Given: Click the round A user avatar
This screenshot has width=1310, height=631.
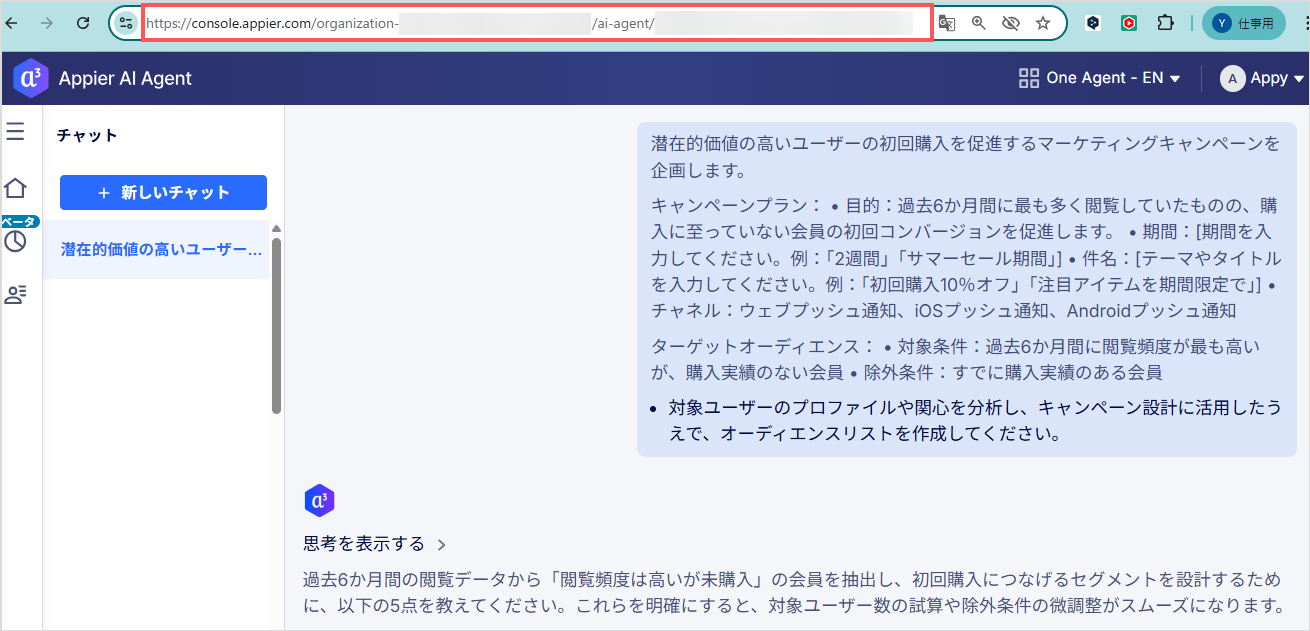Looking at the screenshot, I should coord(1233,78).
